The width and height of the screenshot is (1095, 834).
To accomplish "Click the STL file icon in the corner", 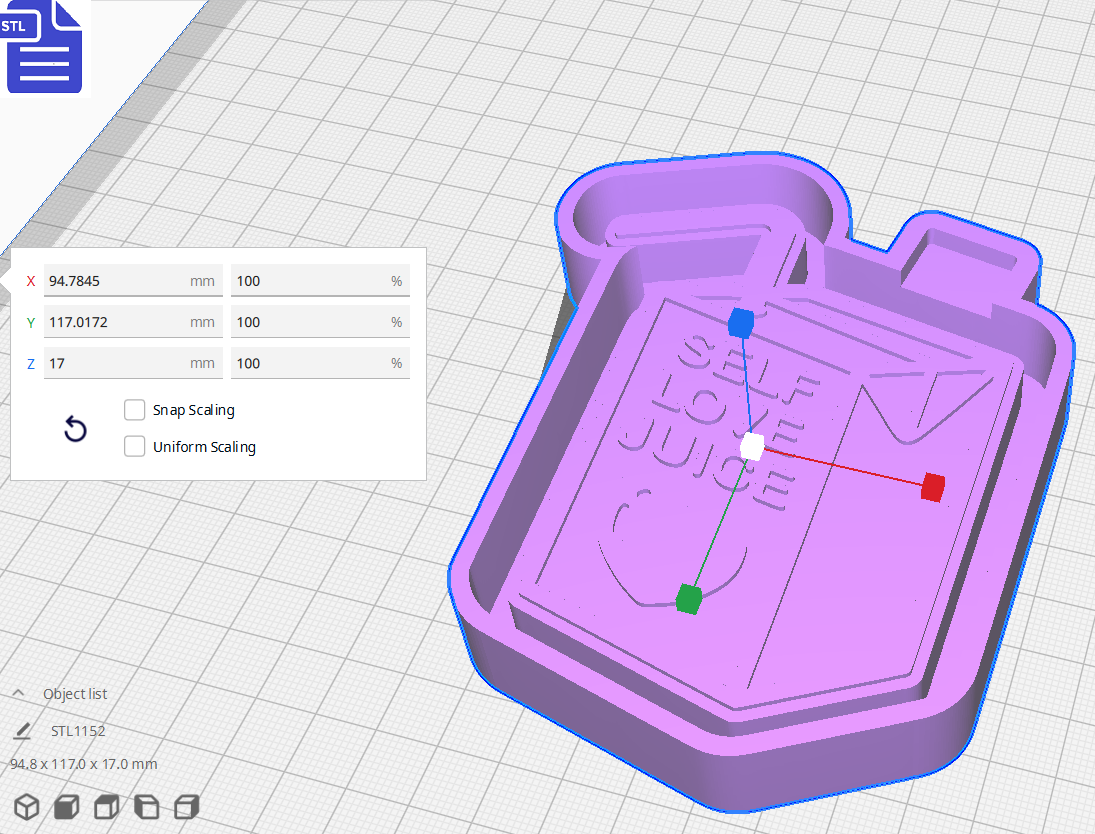I will point(44,47).
